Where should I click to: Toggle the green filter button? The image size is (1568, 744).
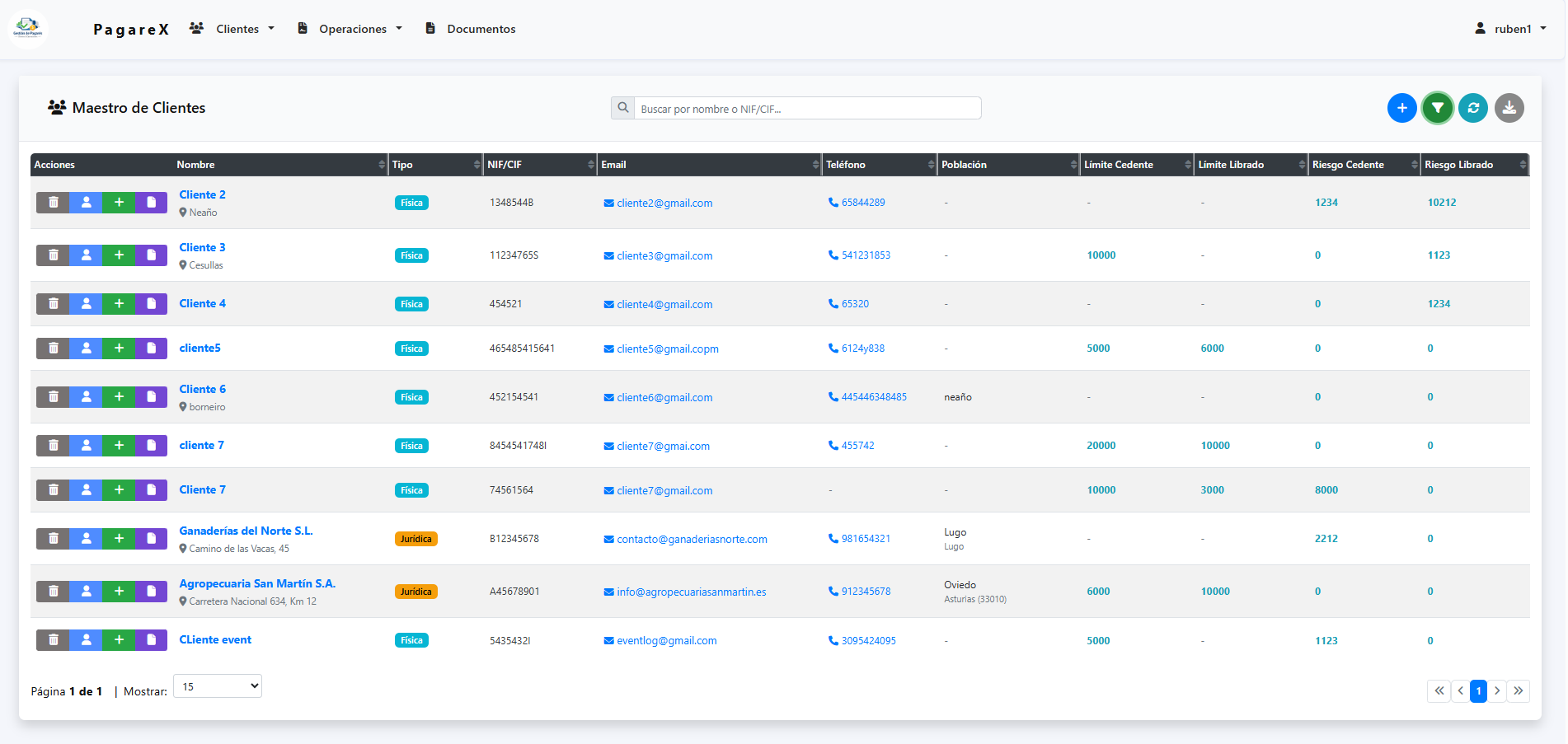coord(1437,108)
